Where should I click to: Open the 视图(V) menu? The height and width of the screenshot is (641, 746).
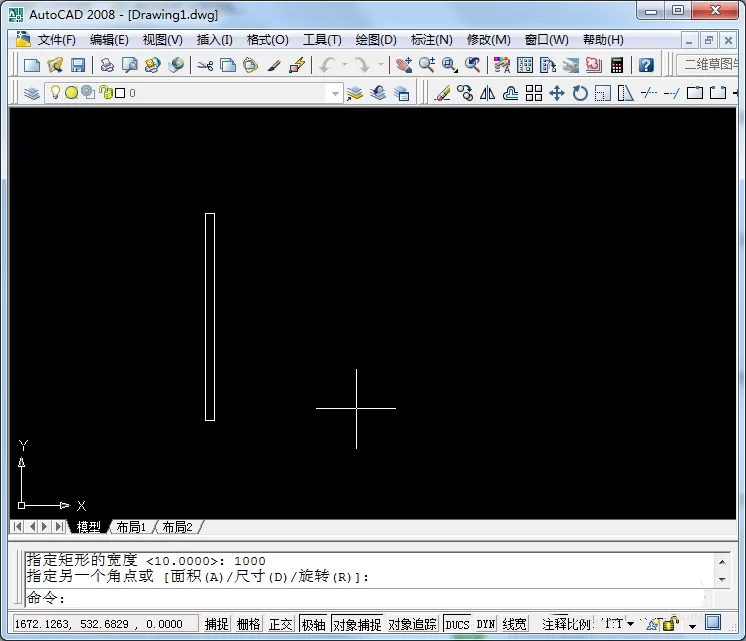[x=162, y=40]
